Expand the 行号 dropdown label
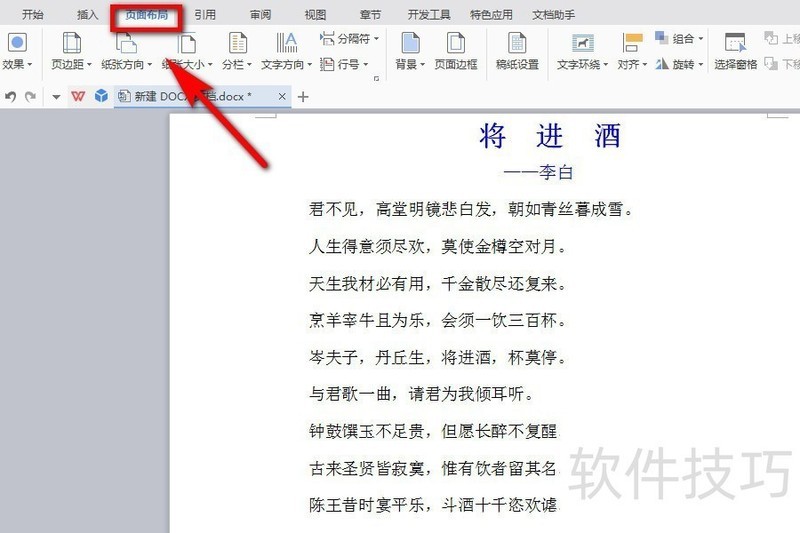Viewport: 800px width, 533px height. (x=353, y=65)
